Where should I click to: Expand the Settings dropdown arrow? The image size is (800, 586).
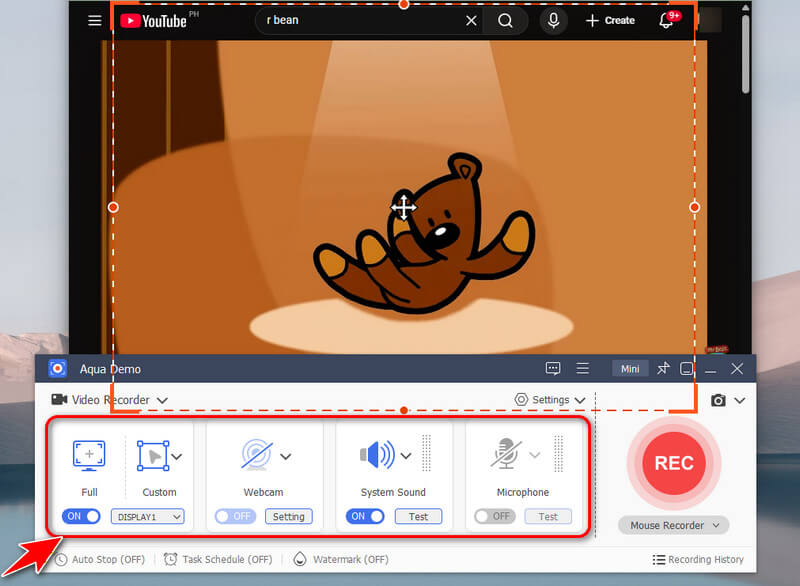tap(580, 400)
